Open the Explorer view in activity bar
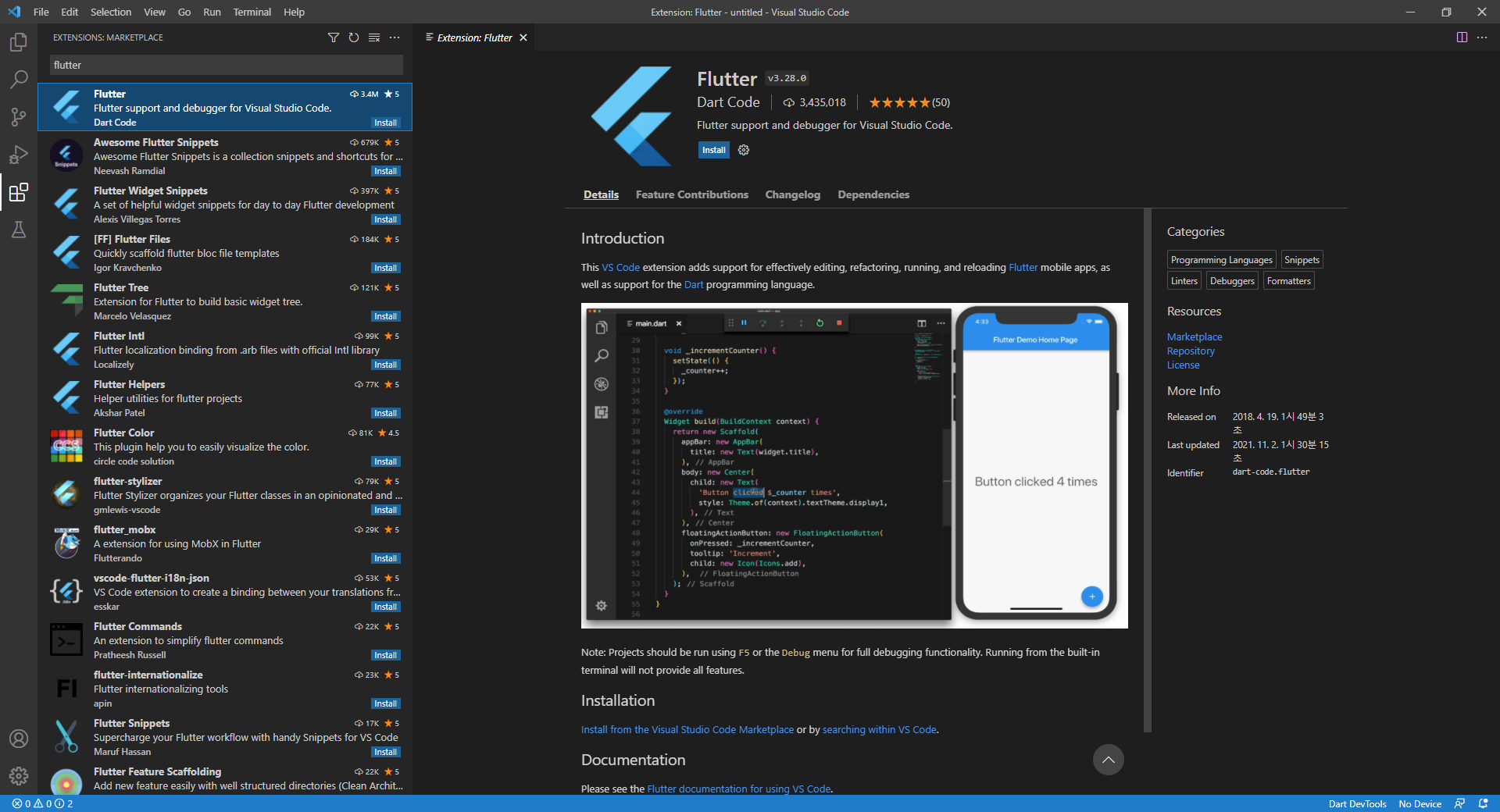The width and height of the screenshot is (1500, 812). click(x=19, y=42)
